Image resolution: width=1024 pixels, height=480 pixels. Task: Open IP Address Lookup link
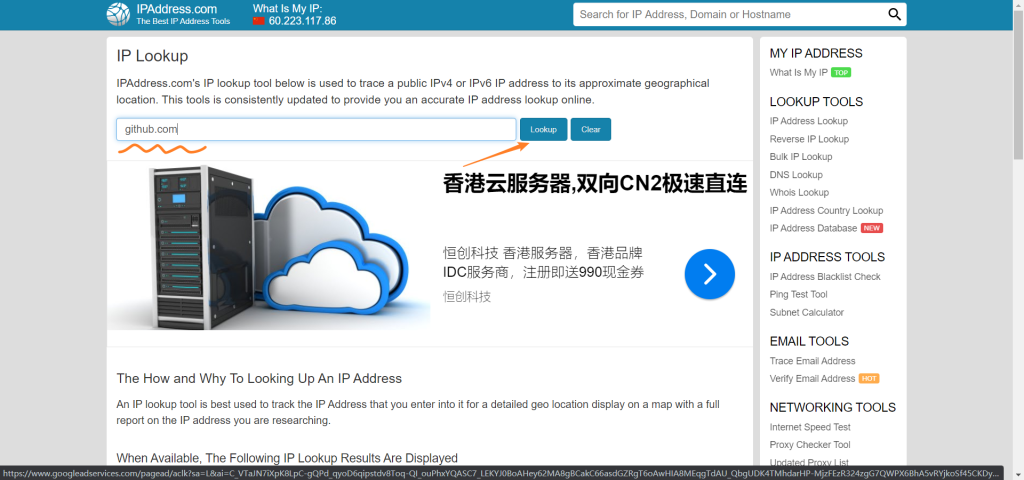coord(808,121)
